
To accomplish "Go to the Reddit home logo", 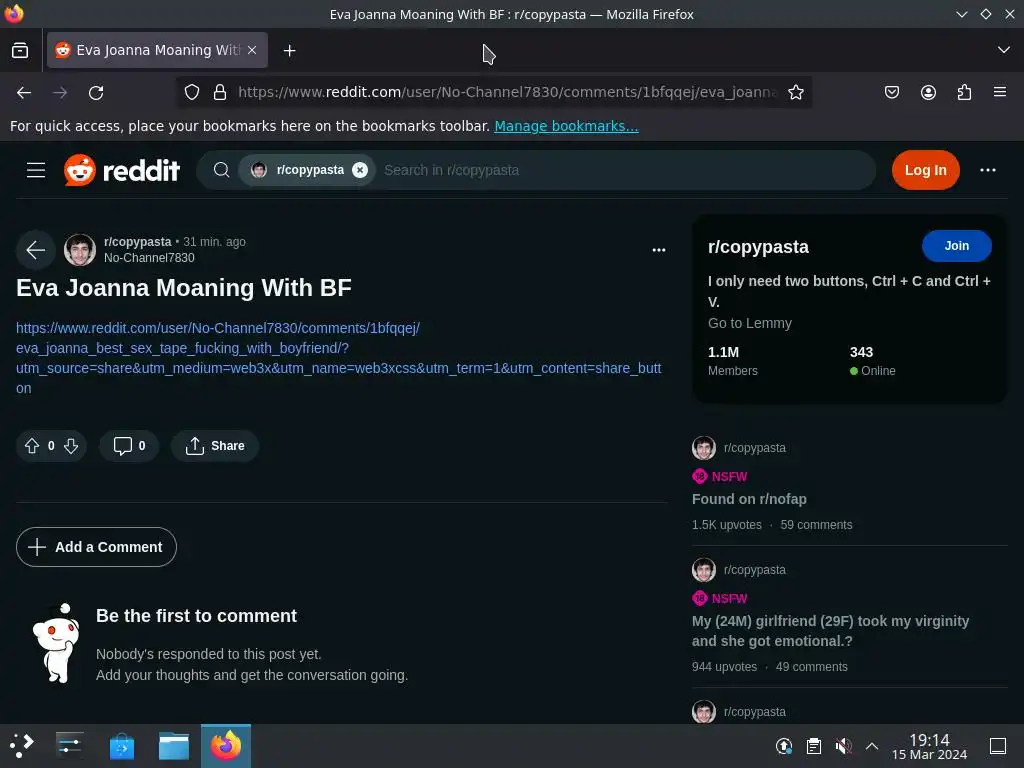I will tap(122, 170).
